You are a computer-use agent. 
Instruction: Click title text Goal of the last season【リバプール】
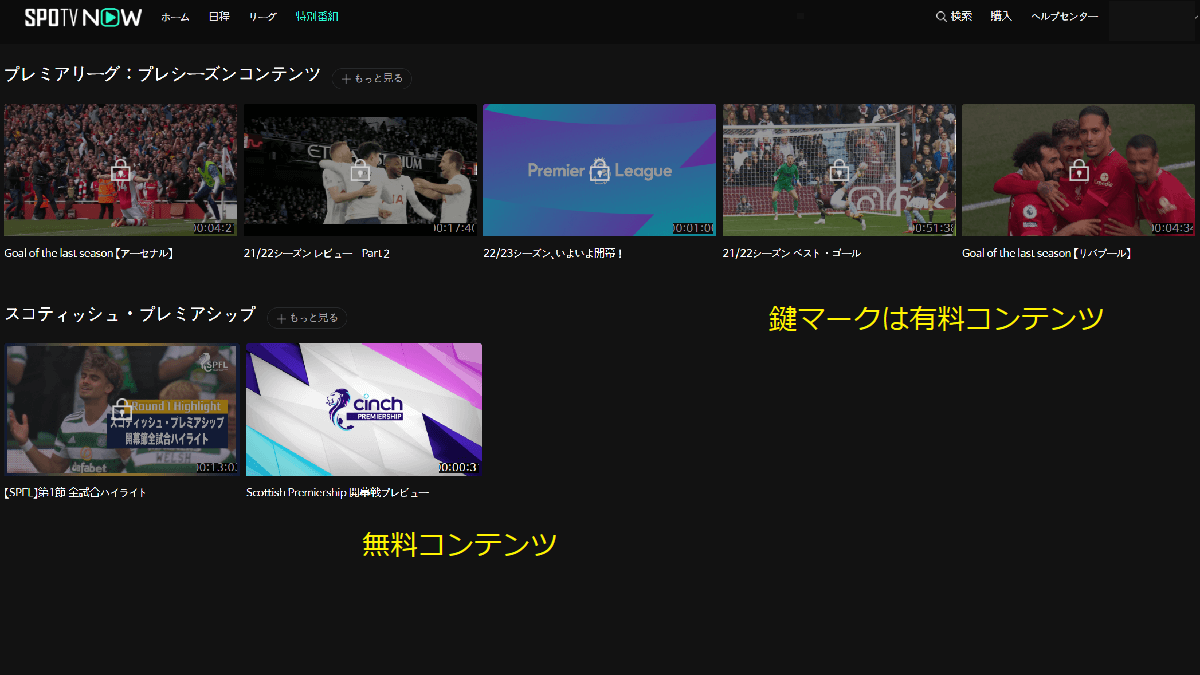pos(1047,253)
